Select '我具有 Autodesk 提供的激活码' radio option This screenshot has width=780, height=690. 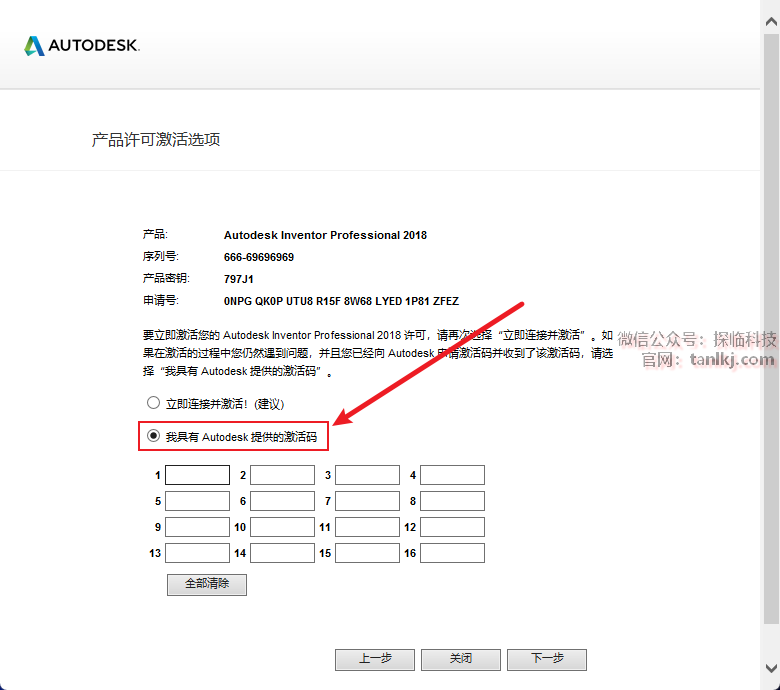pyautogui.click(x=153, y=436)
